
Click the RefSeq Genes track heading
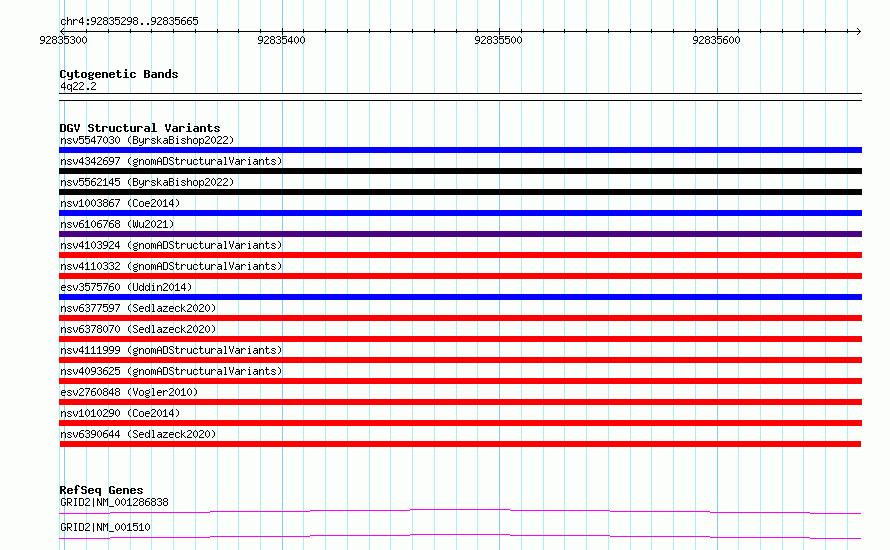click(101, 490)
